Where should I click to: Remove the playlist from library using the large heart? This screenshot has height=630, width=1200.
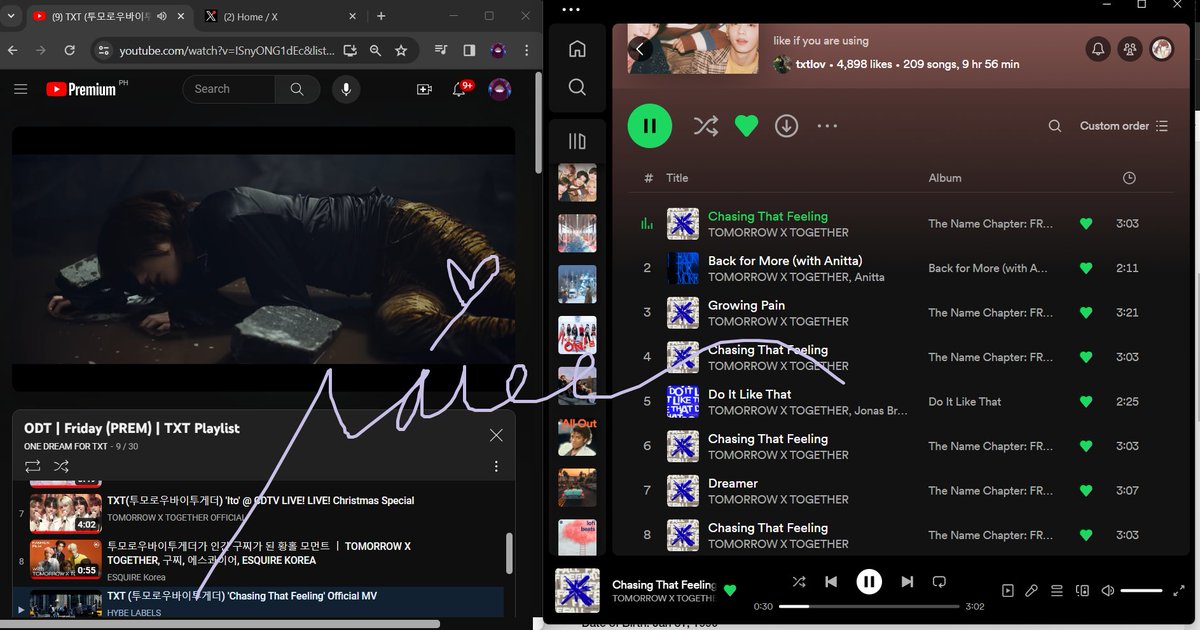[x=746, y=126]
